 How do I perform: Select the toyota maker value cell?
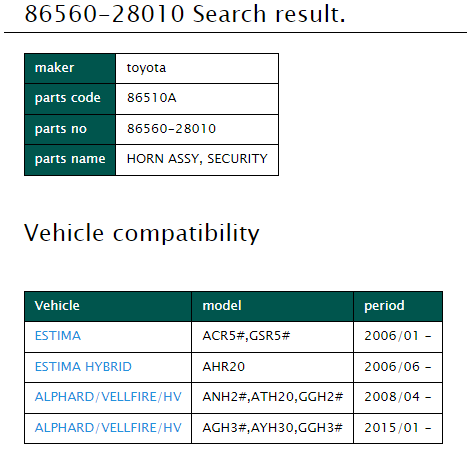[x=197, y=68]
